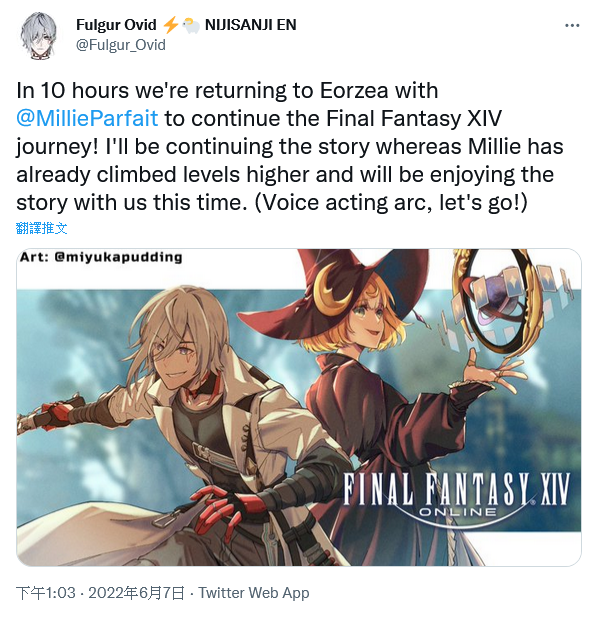This screenshot has height=619, width=598.
Task: Click the sheep emoji beside the name
Action: [x=191, y=25]
